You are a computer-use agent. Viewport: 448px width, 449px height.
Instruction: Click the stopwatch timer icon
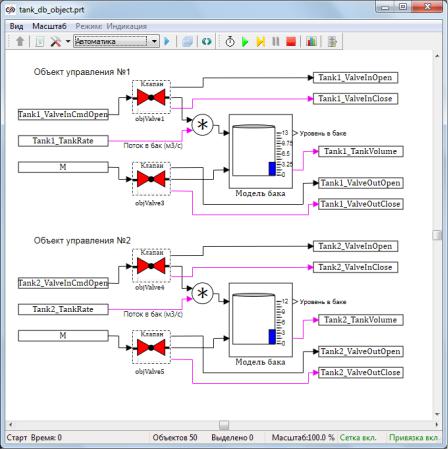tap(230, 42)
